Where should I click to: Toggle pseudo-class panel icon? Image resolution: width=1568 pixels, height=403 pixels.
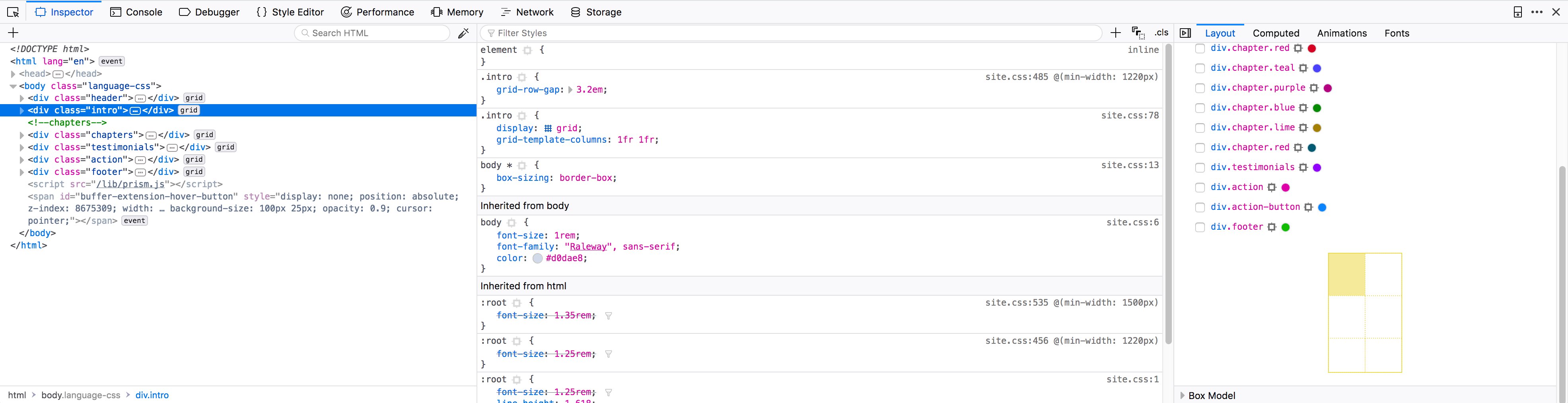pyautogui.click(x=1138, y=33)
